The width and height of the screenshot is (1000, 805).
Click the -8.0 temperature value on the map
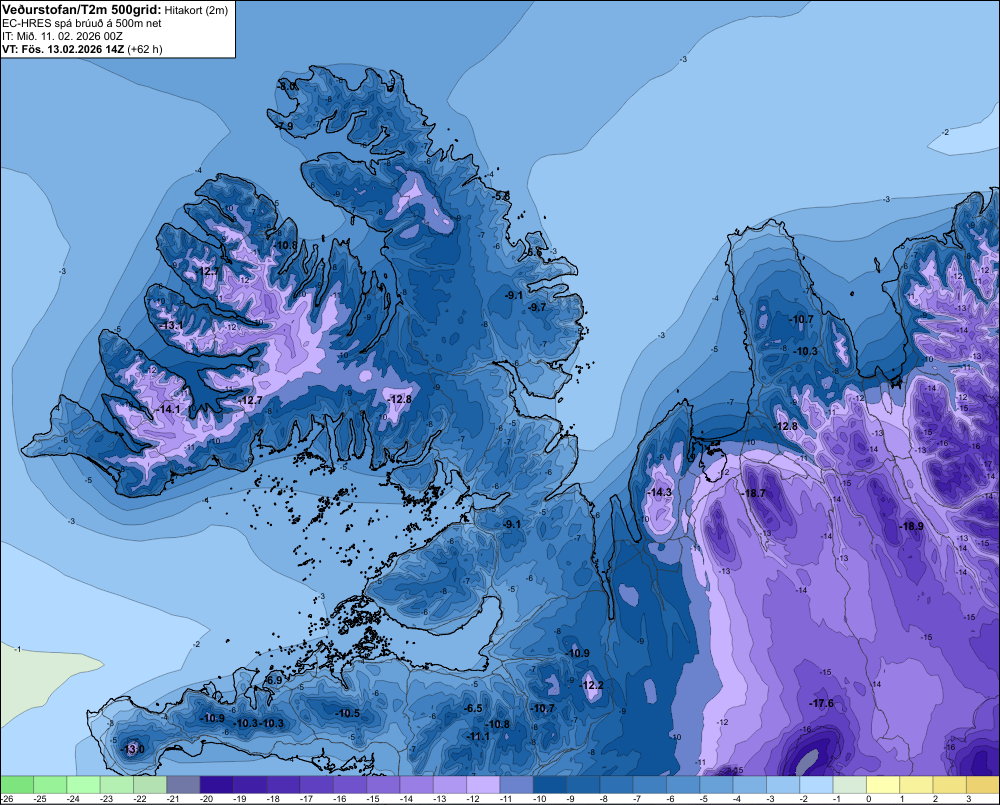[287, 85]
